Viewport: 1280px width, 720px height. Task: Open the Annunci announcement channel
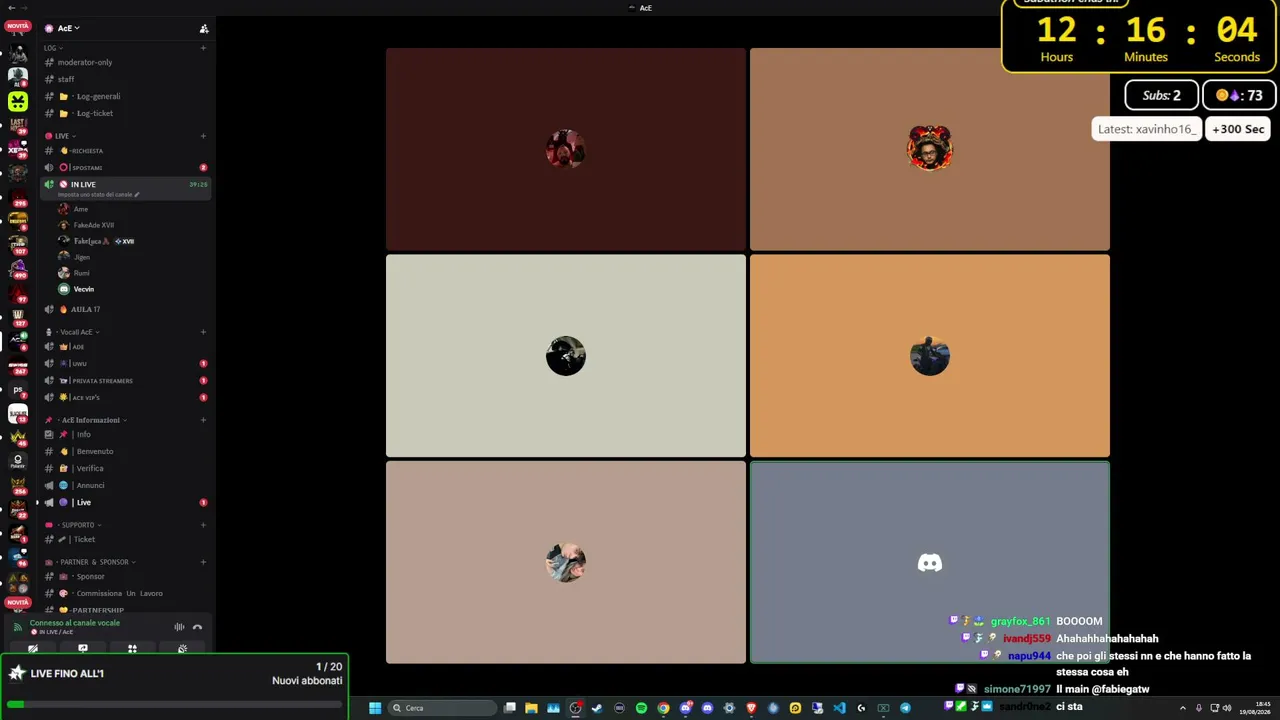pos(125,486)
